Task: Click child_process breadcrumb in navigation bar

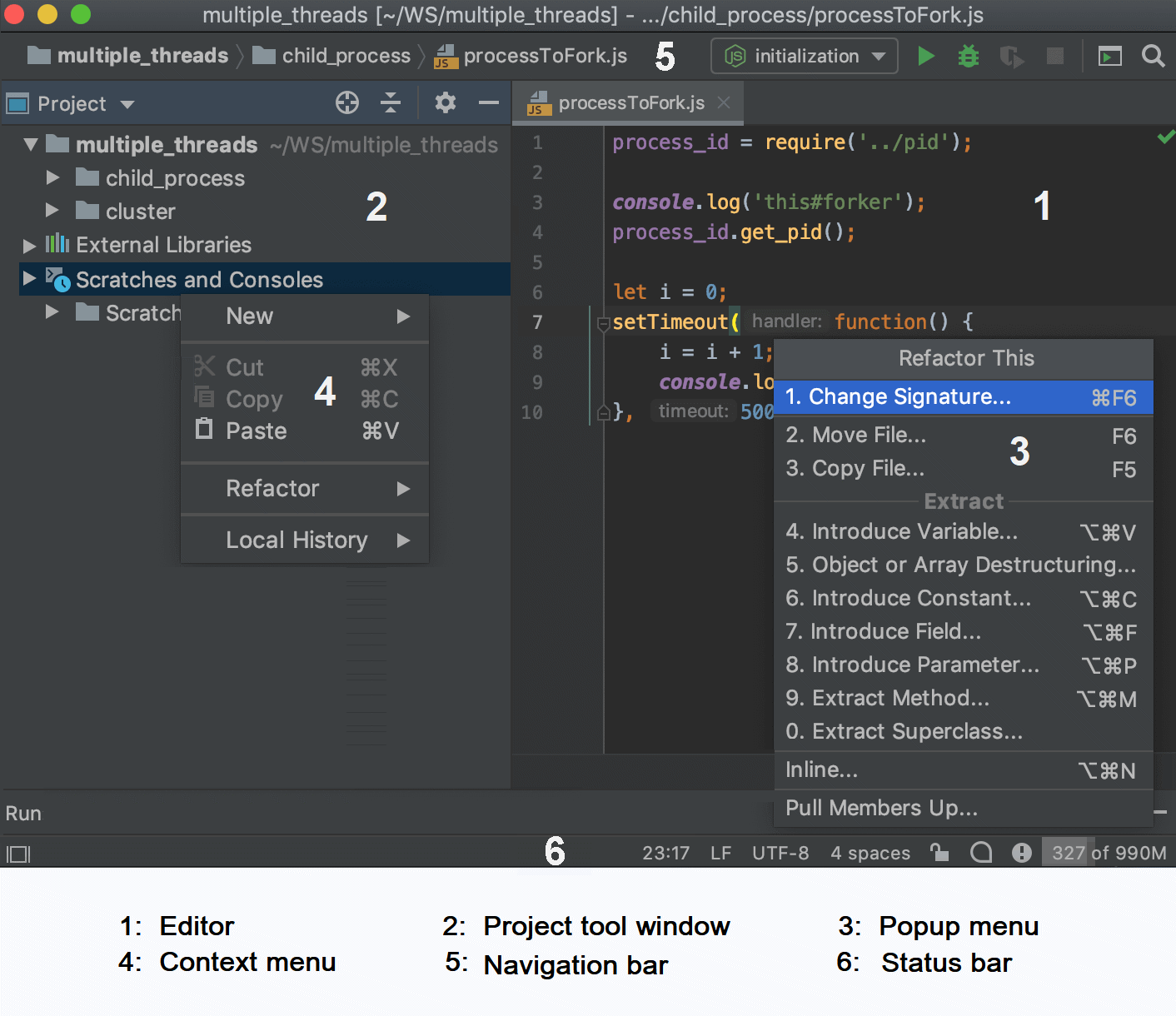Action: tap(331, 56)
